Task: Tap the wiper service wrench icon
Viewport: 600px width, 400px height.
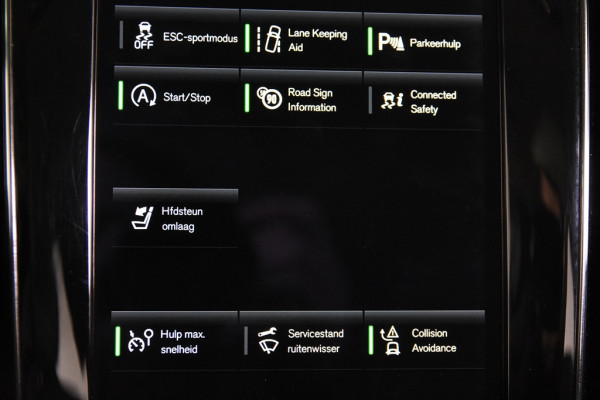Action: pos(268,340)
